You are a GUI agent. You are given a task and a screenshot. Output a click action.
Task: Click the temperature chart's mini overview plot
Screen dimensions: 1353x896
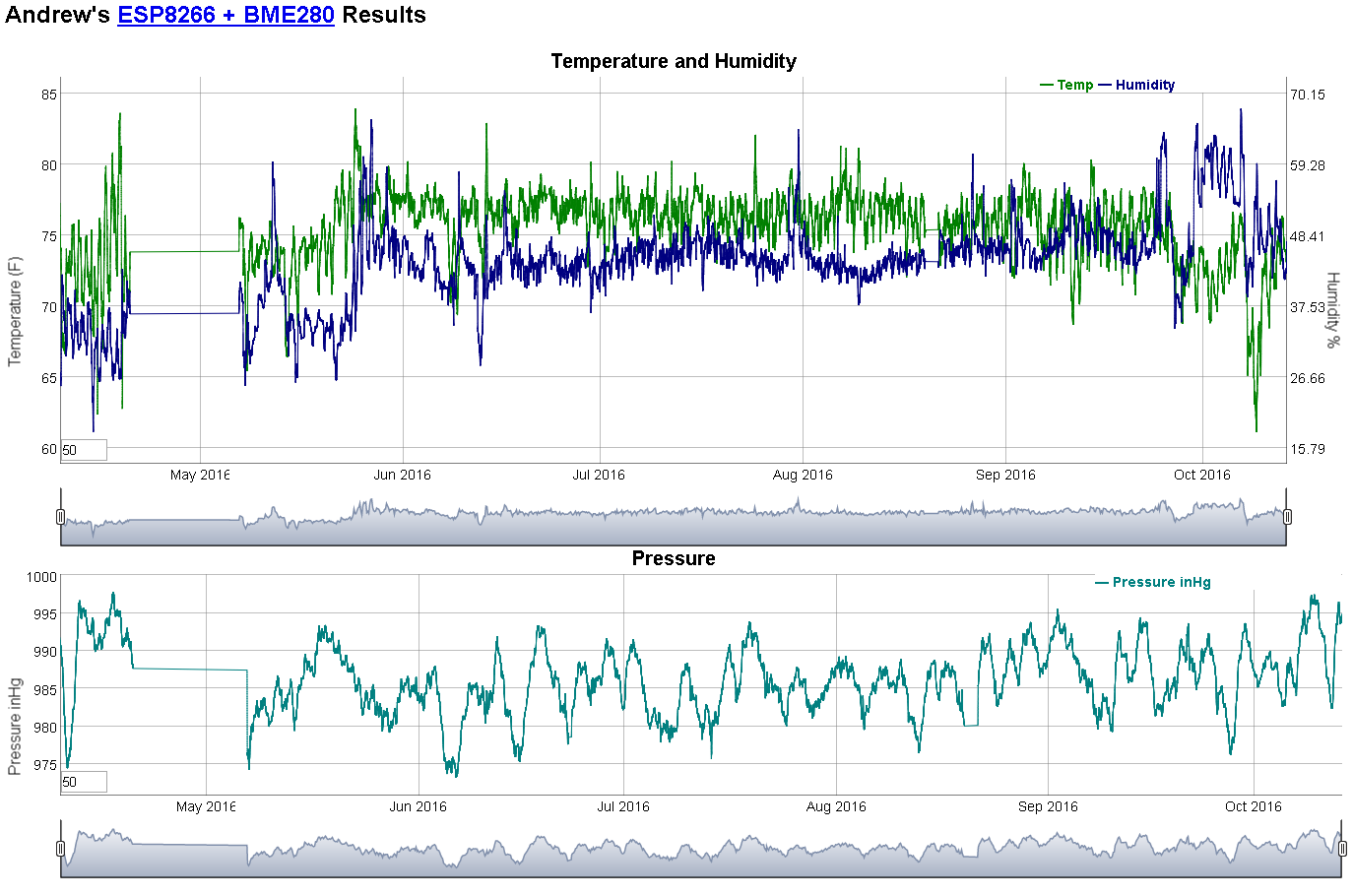point(674,522)
